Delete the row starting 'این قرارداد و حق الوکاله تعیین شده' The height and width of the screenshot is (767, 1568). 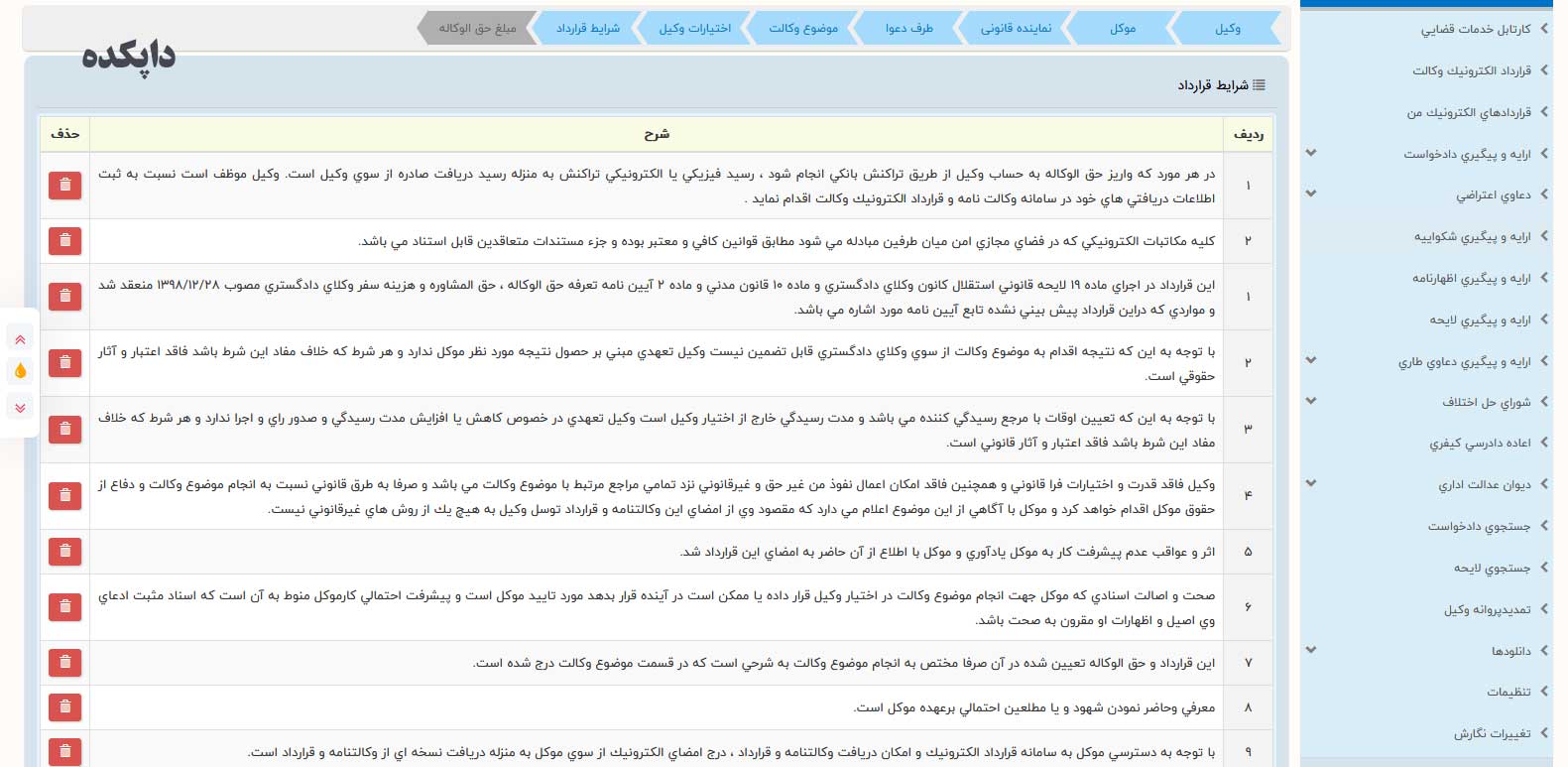tap(64, 662)
